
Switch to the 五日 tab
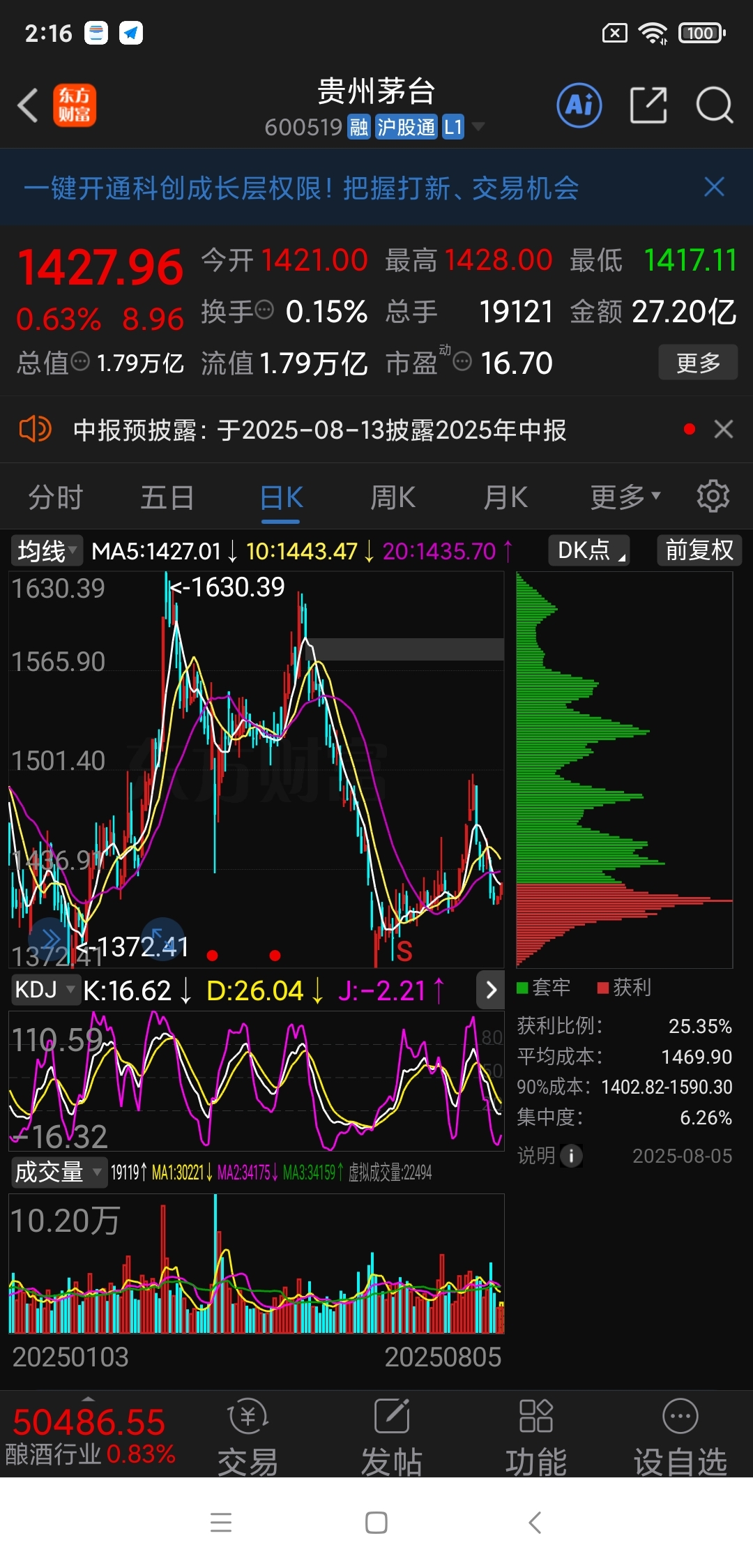pos(167,497)
